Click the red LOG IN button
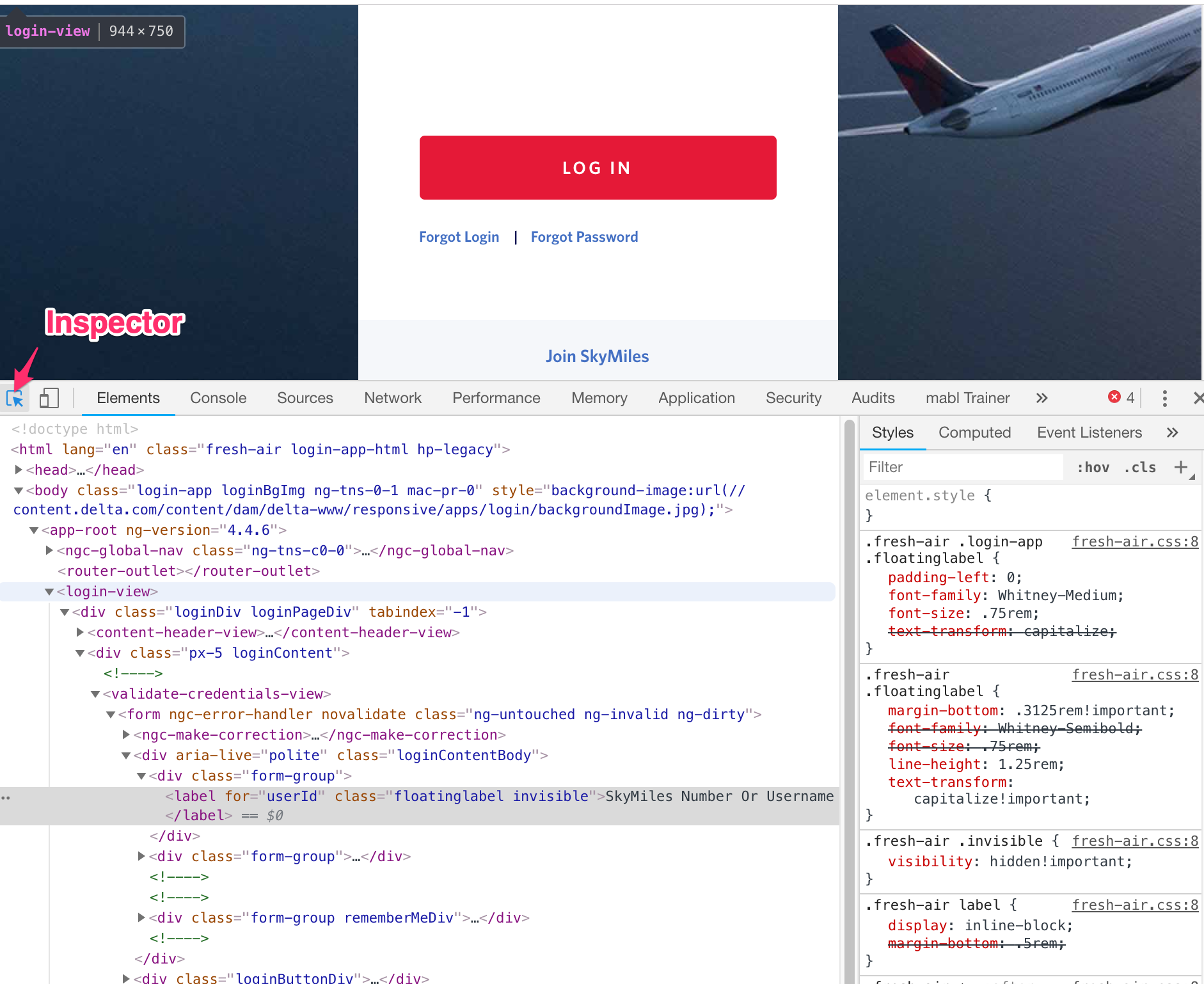Viewport: 1204px width, 984px height. [598, 168]
